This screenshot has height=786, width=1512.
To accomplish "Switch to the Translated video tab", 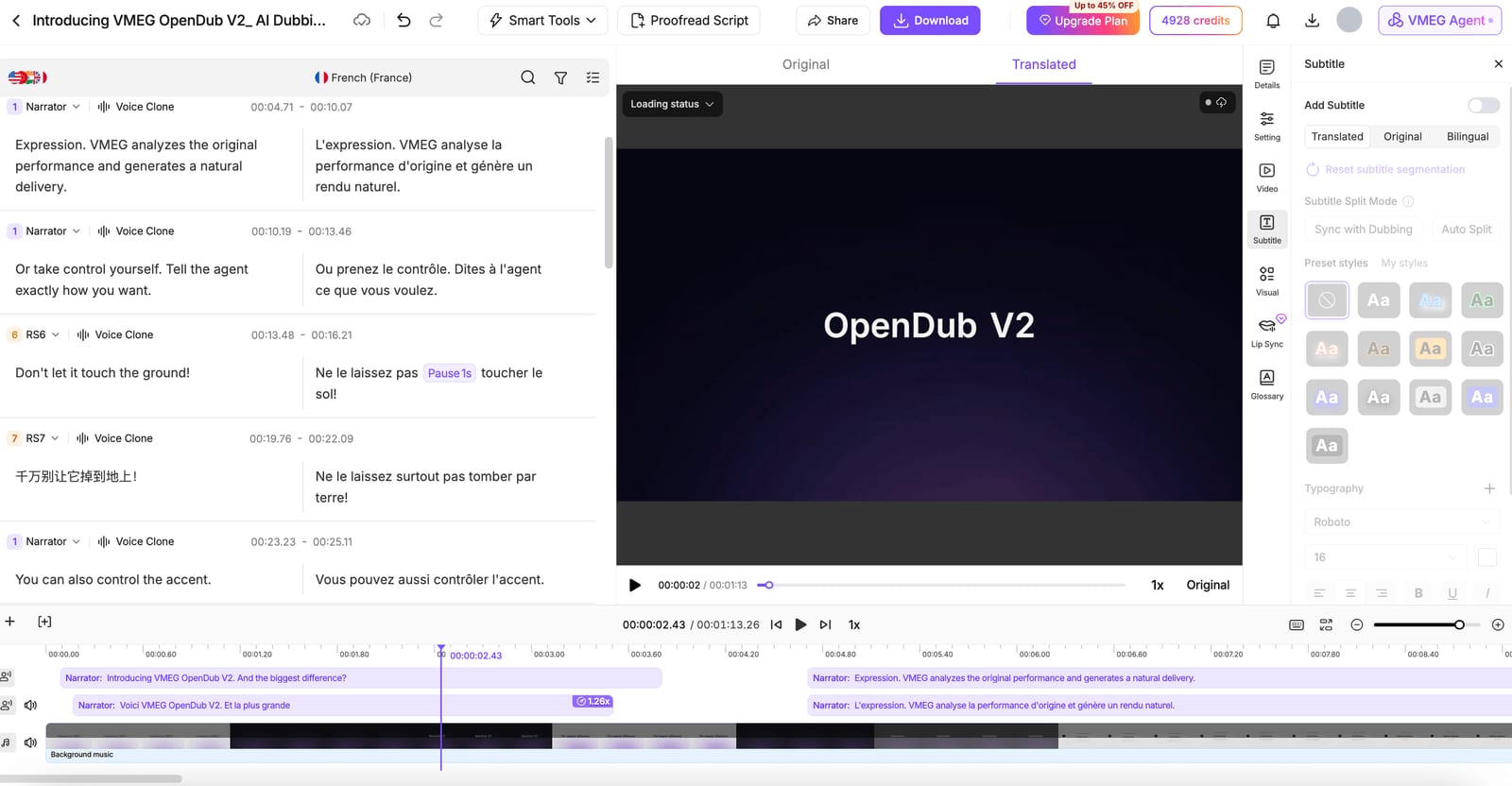I will 1043,64.
